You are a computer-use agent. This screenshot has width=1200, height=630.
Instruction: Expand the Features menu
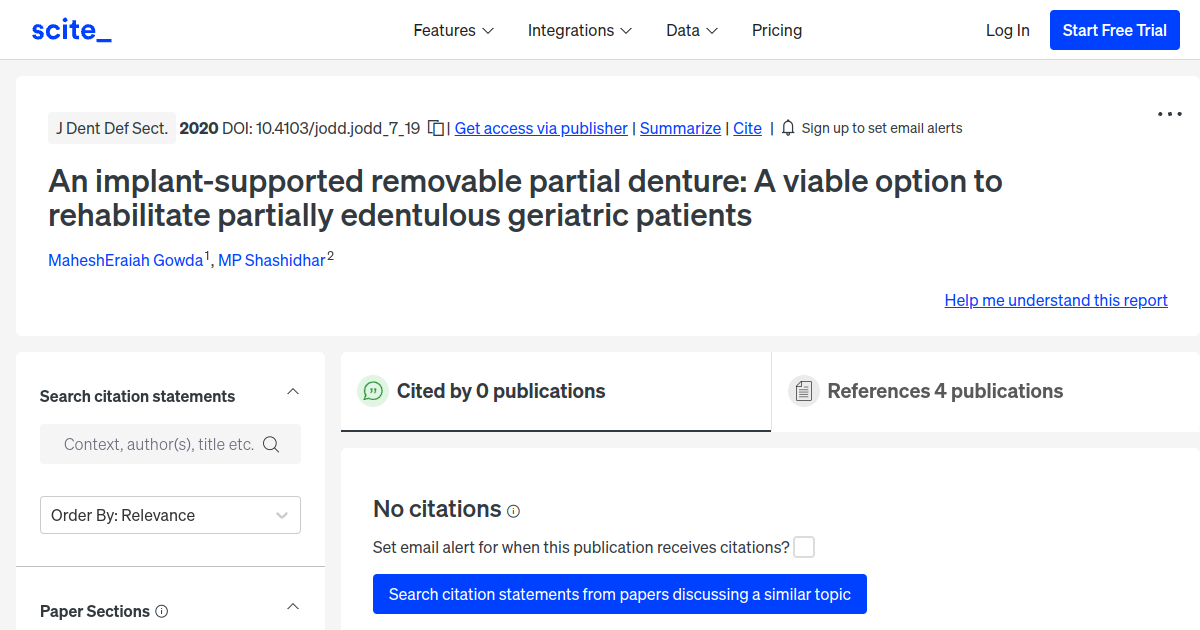[453, 30]
